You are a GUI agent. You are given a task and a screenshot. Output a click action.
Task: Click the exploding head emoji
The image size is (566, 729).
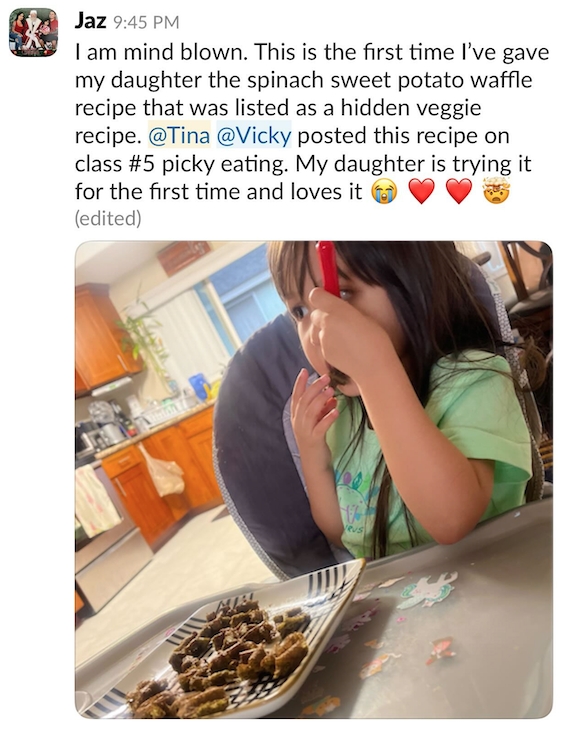click(x=497, y=191)
